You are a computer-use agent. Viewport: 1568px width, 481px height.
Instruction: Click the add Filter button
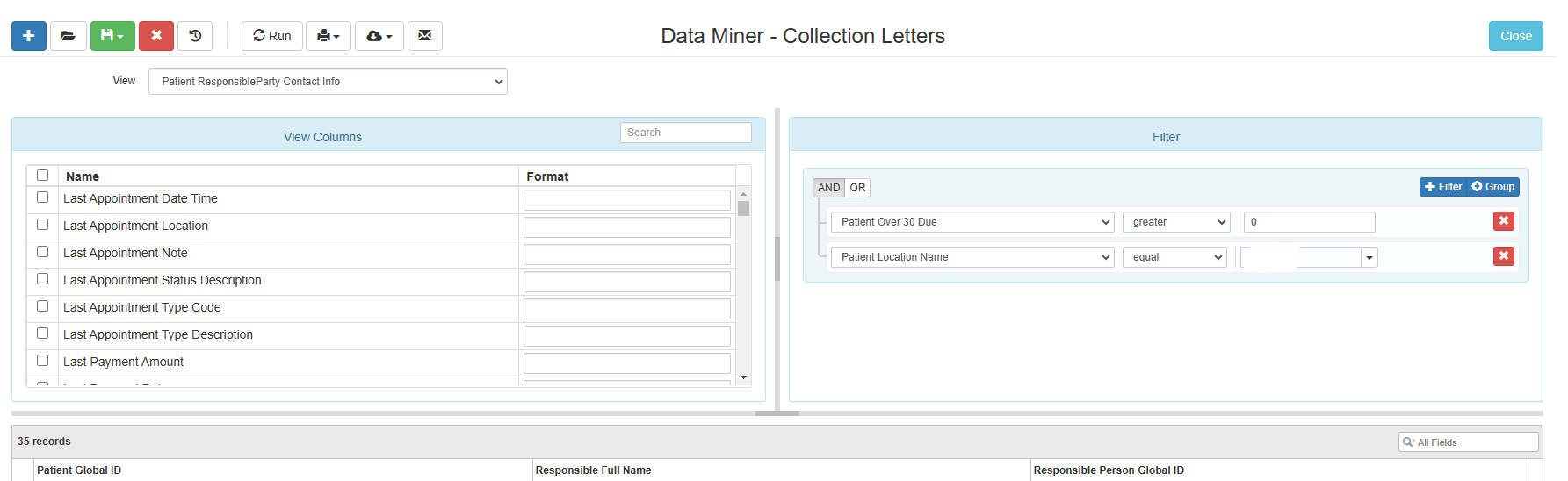1443,187
